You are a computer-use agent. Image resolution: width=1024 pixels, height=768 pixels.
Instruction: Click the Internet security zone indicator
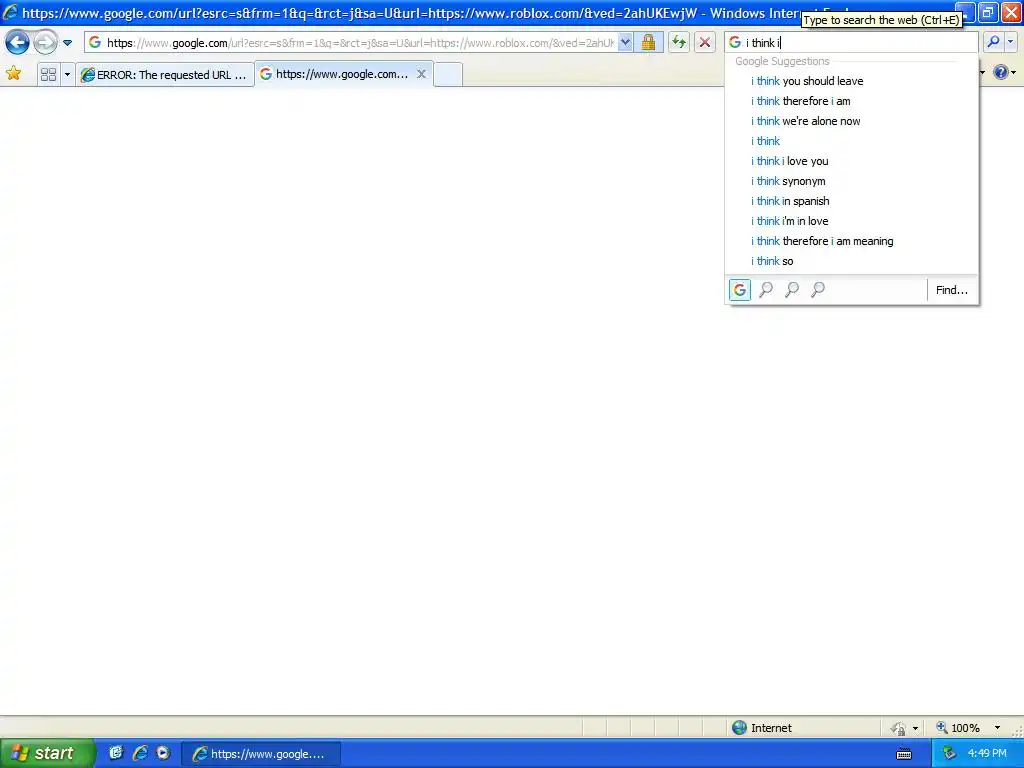761,728
